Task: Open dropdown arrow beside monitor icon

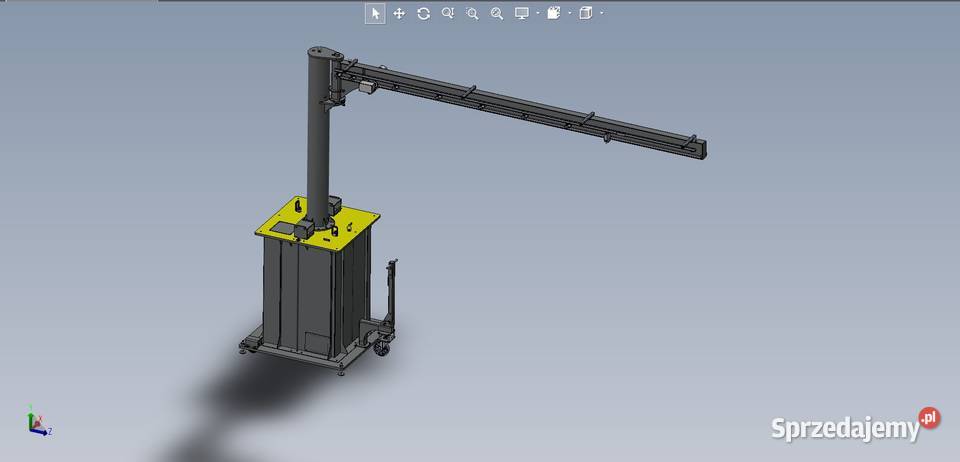Action: [x=537, y=13]
